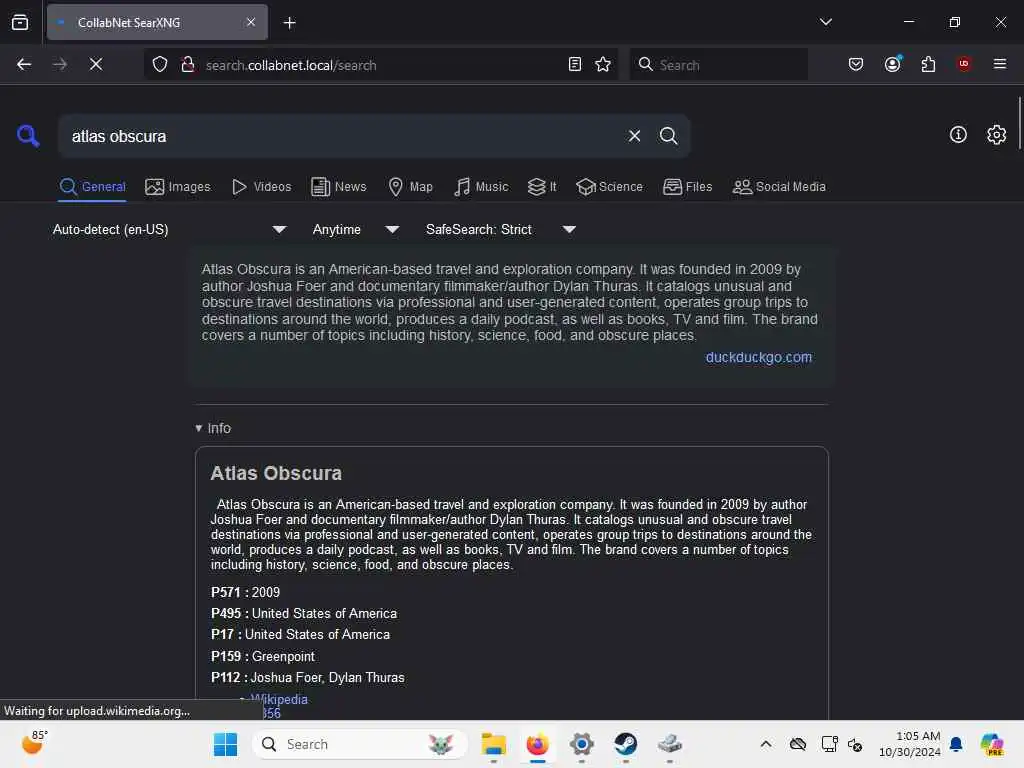Toggle reader view icon
The height and width of the screenshot is (768, 1024).
point(575,64)
